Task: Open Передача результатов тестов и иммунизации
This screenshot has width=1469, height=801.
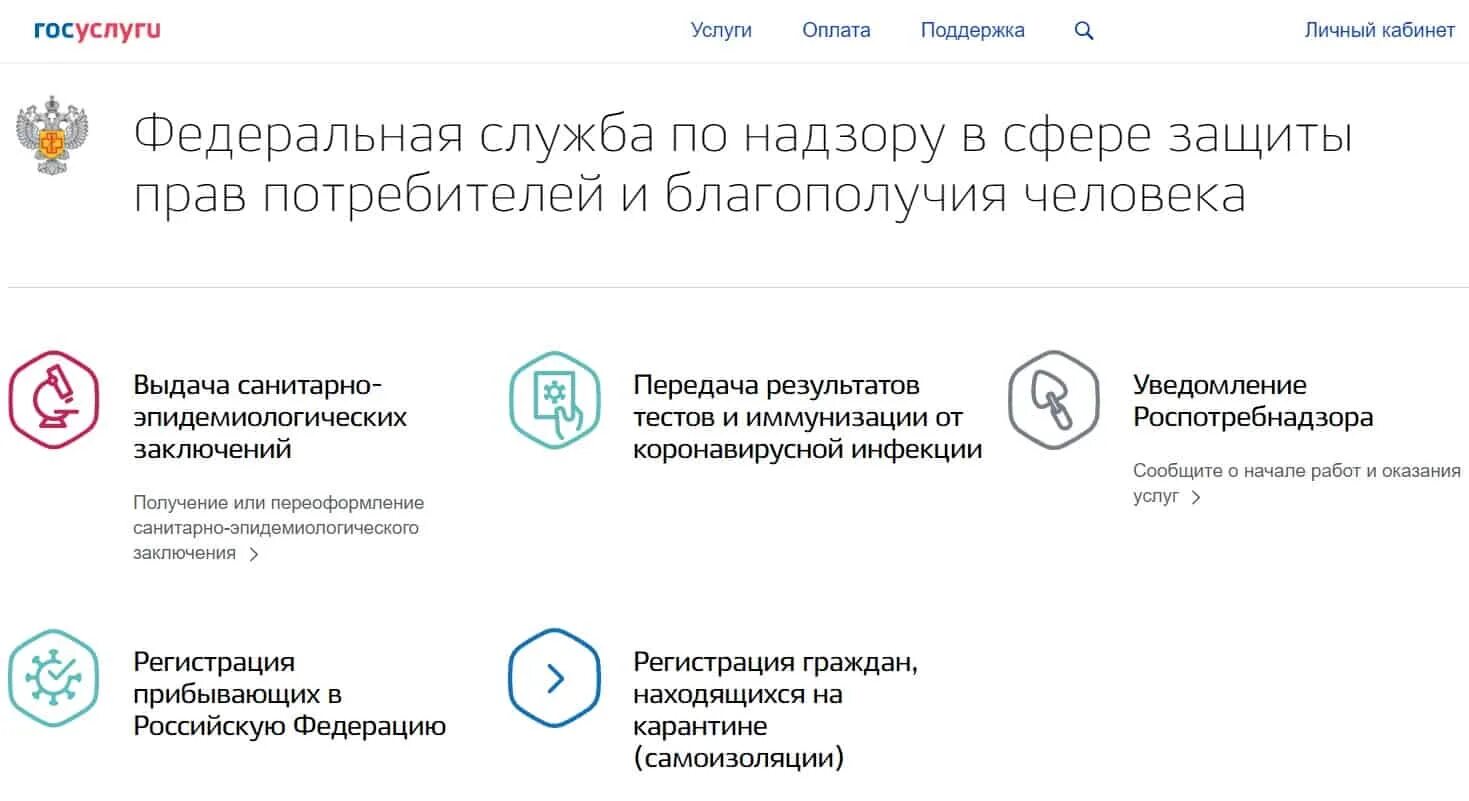Action: tap(808, 417)
